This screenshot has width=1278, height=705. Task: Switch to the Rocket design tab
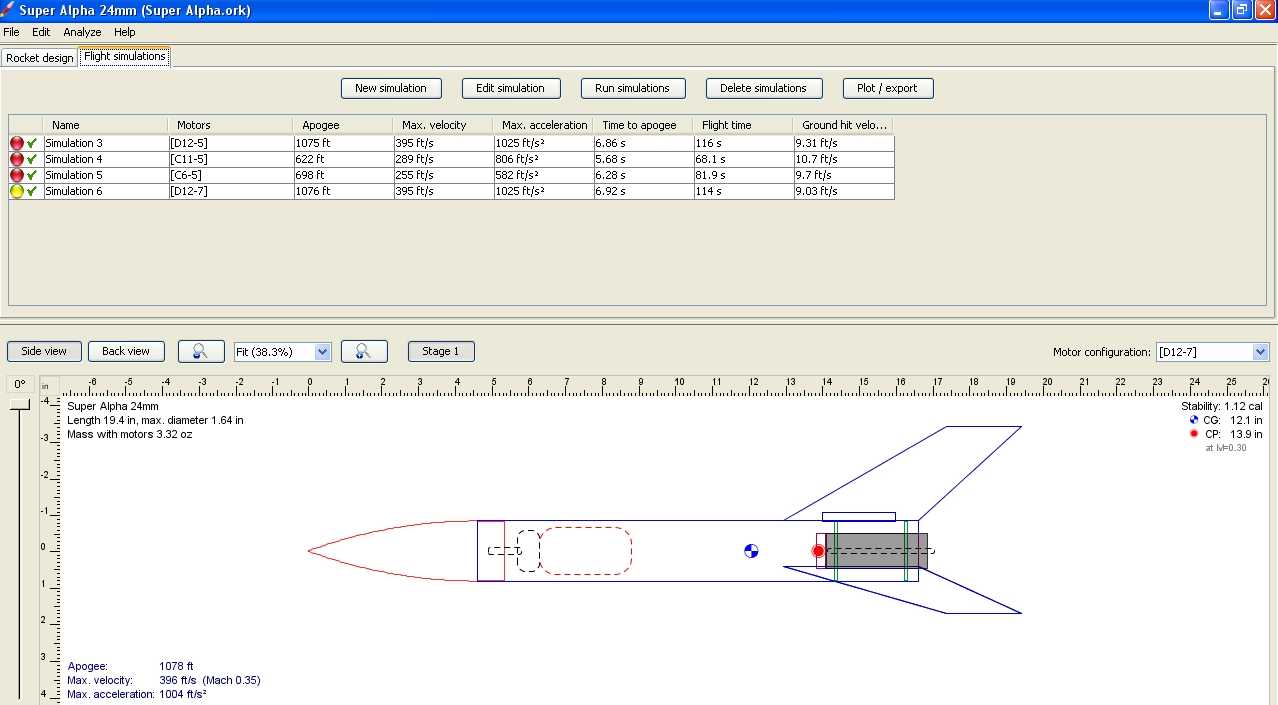coord(39,58)
